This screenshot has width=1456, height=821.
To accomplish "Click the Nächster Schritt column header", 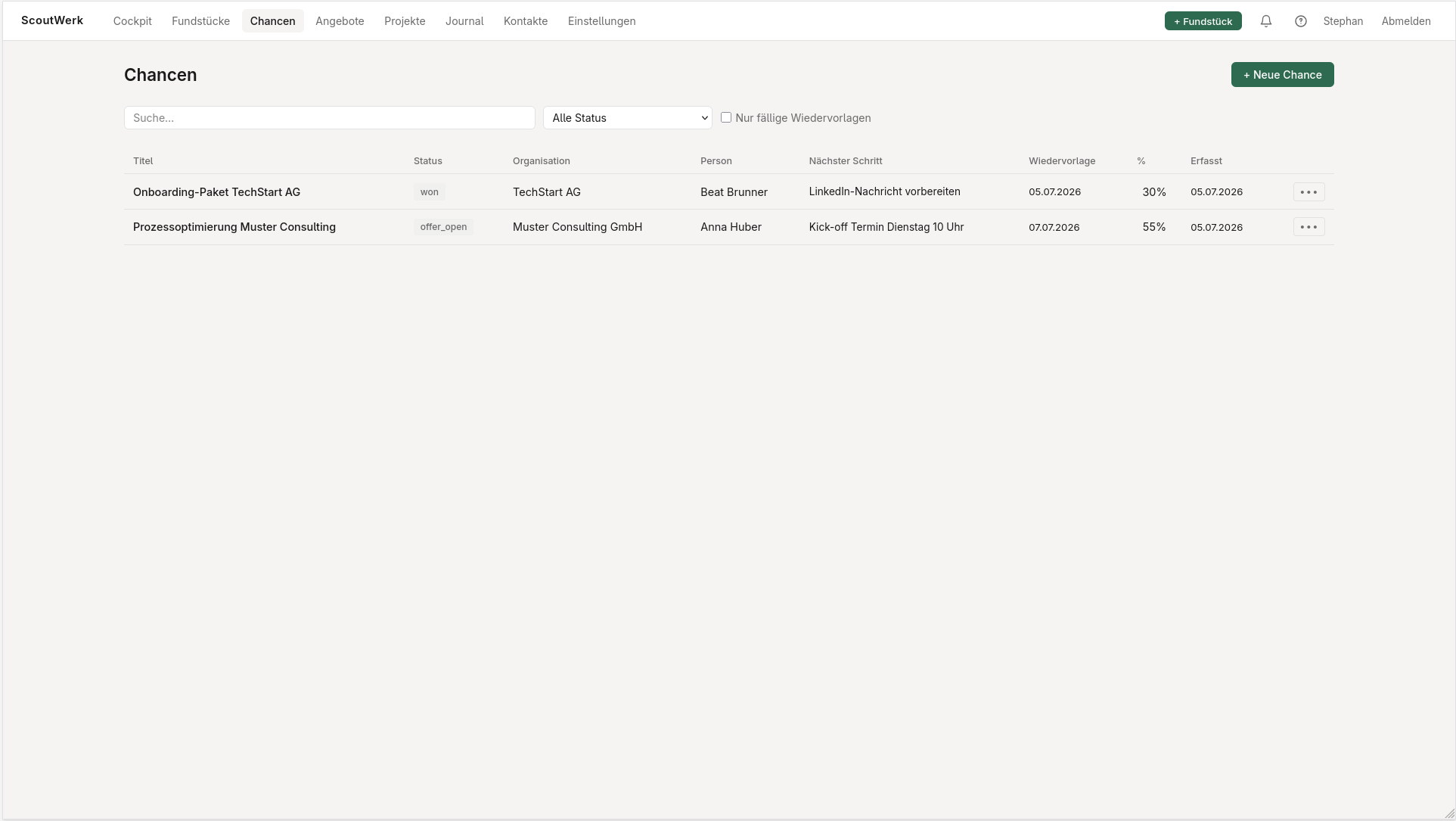I will (x=846, y=161).
